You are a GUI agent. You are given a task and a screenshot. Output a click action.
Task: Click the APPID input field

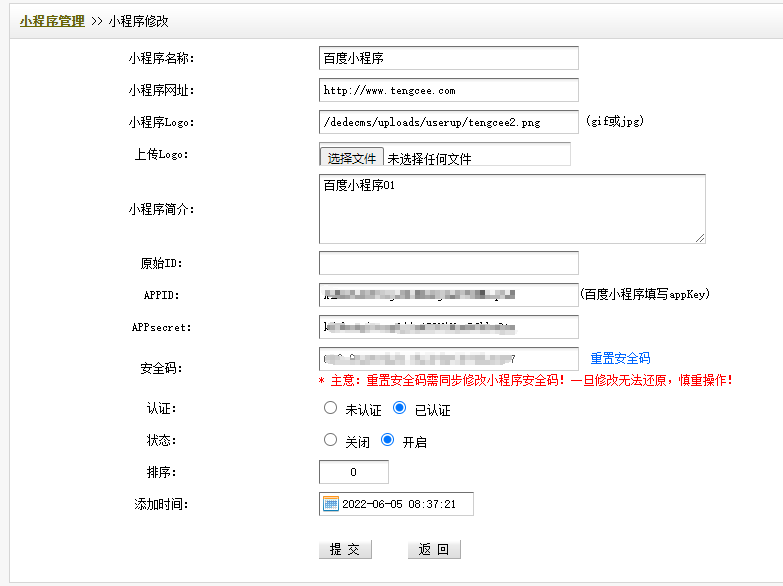[448, 295]
